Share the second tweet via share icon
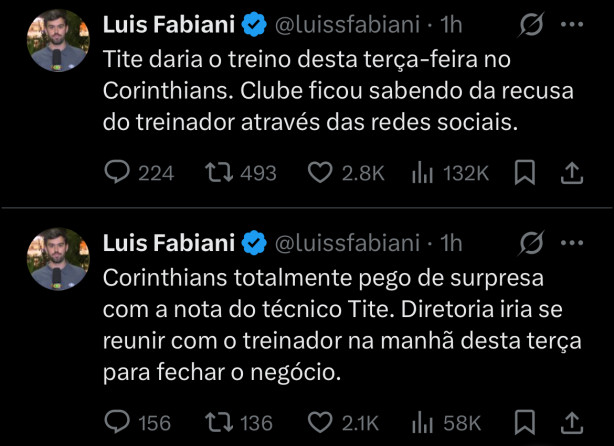The image size is (614, 446). click(x=572, y=423)
